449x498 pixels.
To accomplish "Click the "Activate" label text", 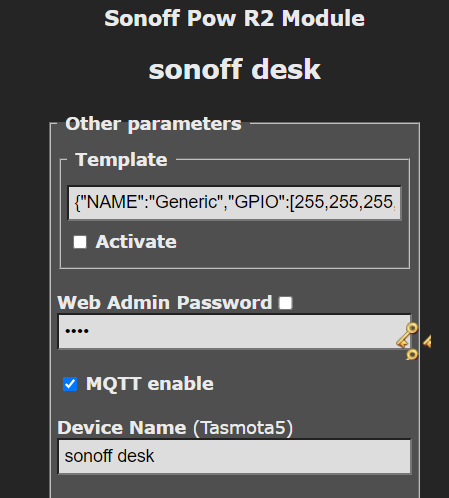I will pyautogui.click(x=136, y=242).
